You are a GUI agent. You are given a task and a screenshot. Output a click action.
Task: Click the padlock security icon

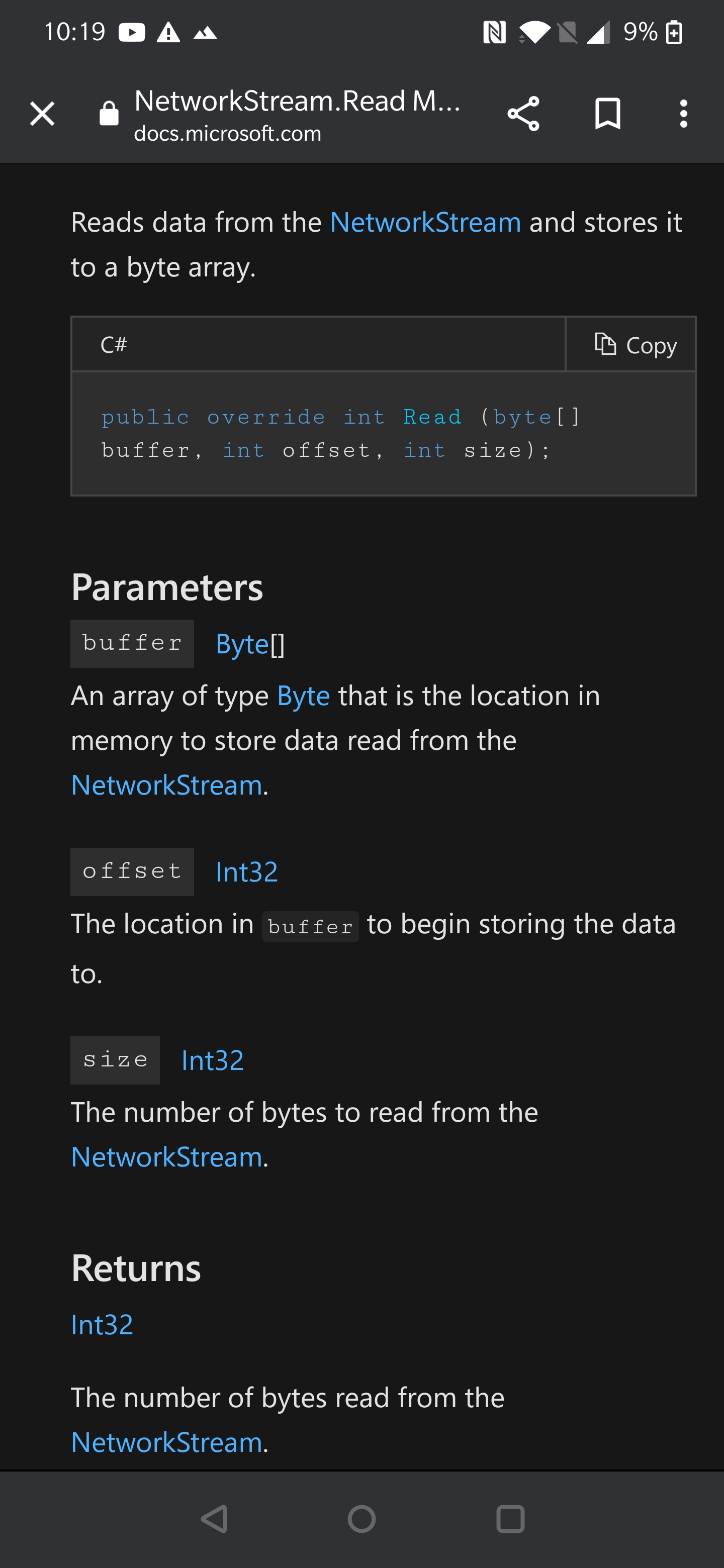tap(109, 114)
